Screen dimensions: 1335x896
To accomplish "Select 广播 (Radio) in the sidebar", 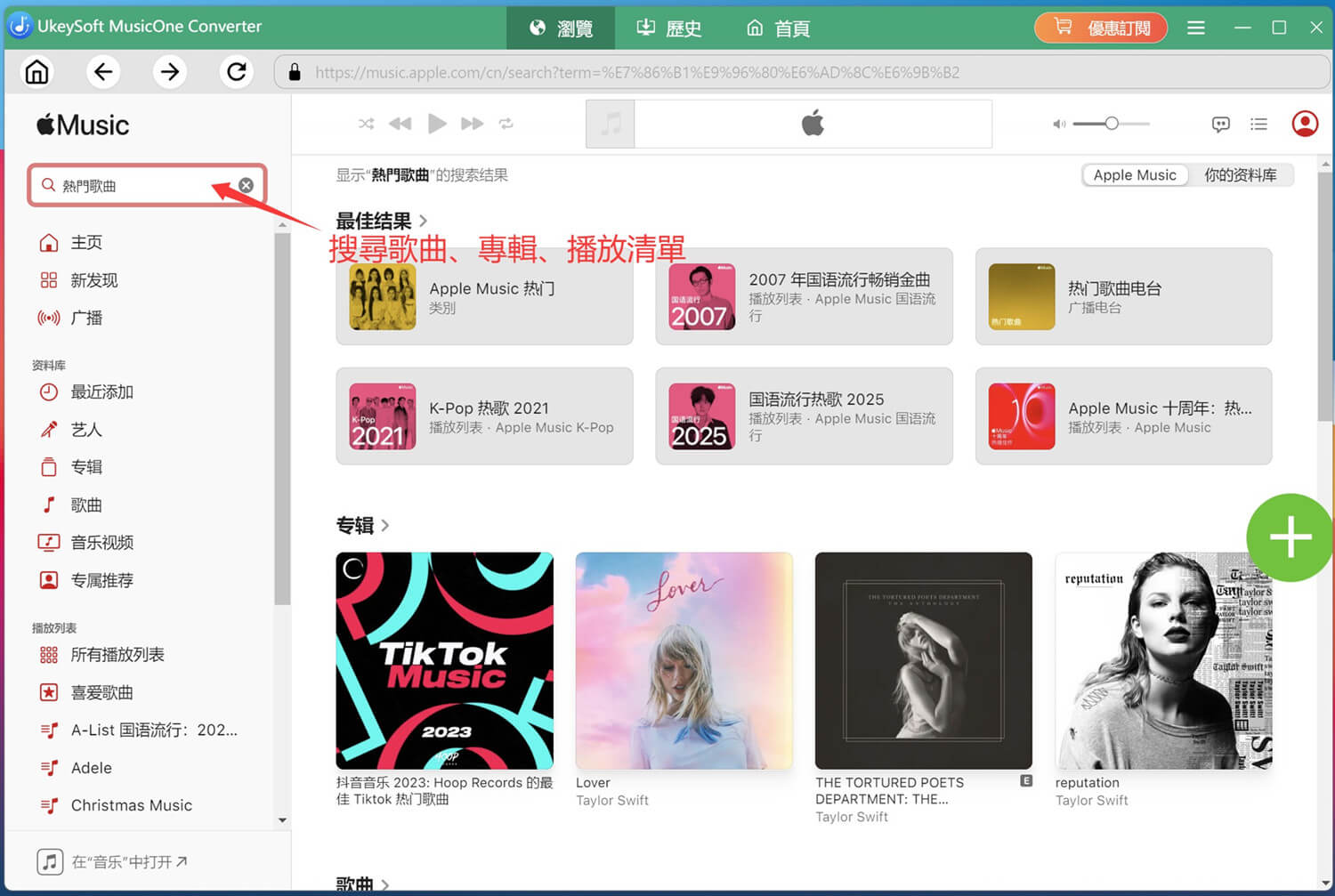I will pyautogui.click(x=86, y=318).
